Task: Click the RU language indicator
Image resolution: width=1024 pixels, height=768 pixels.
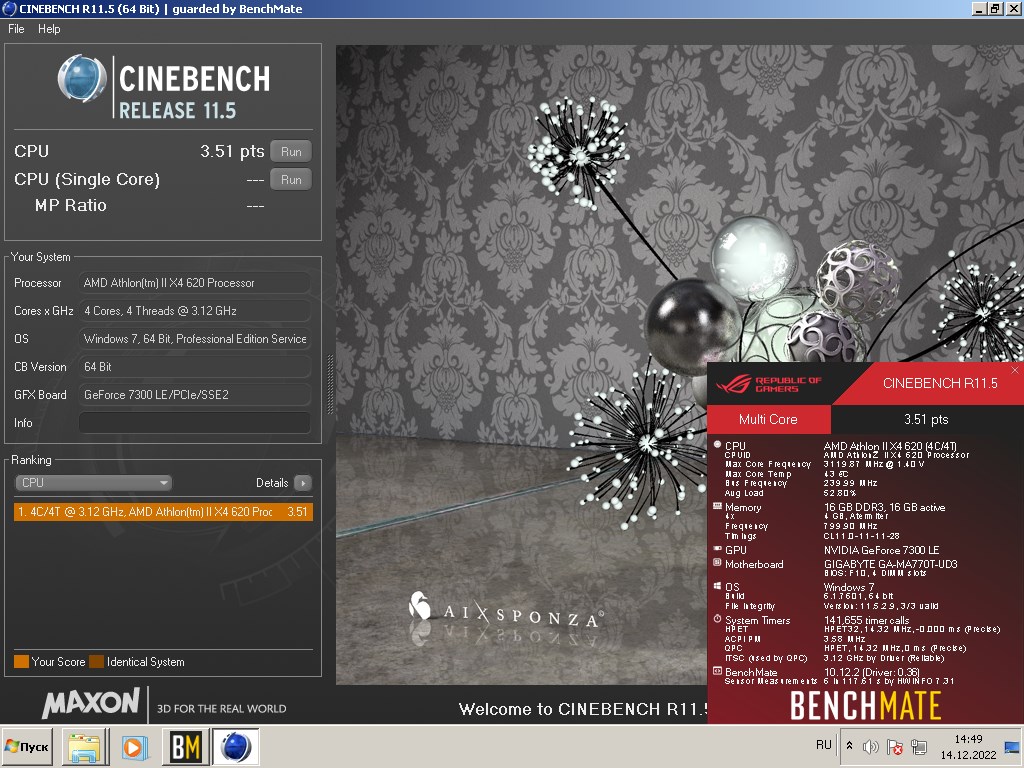Action: tap(824, 745)
